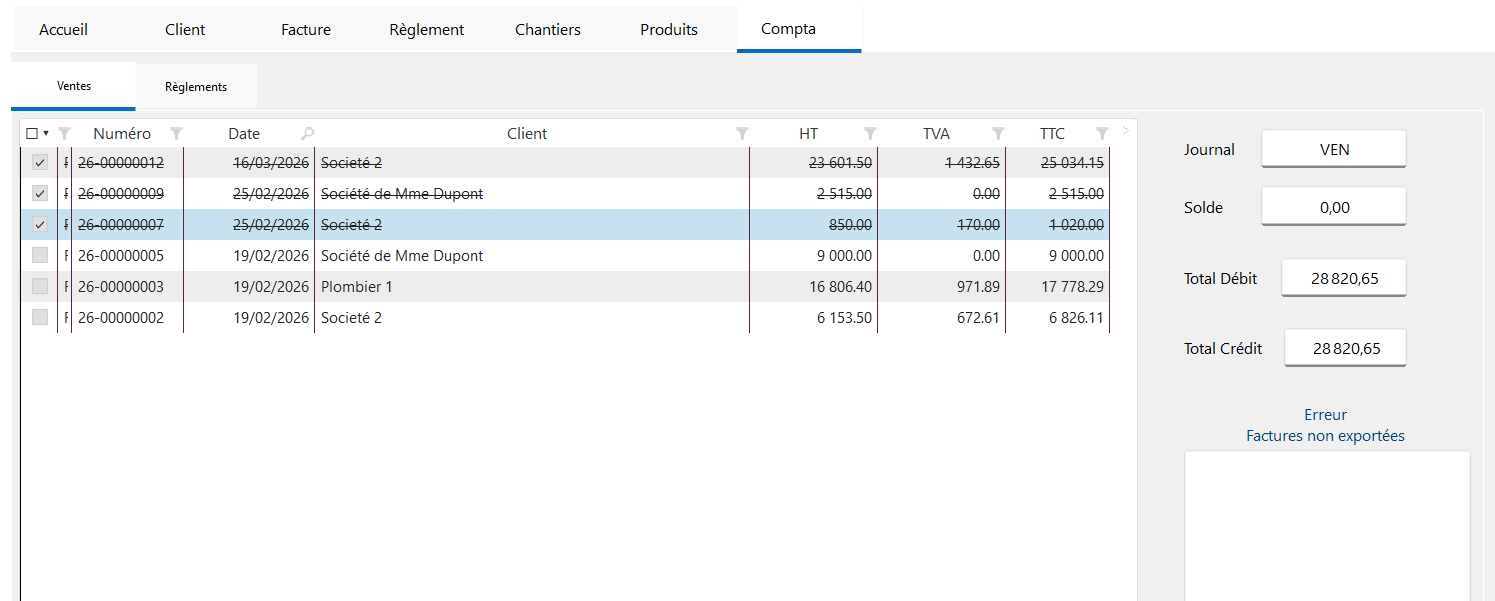Click the Solde value field
Screen dimensions: 1495x601
tap(1334, 207)
